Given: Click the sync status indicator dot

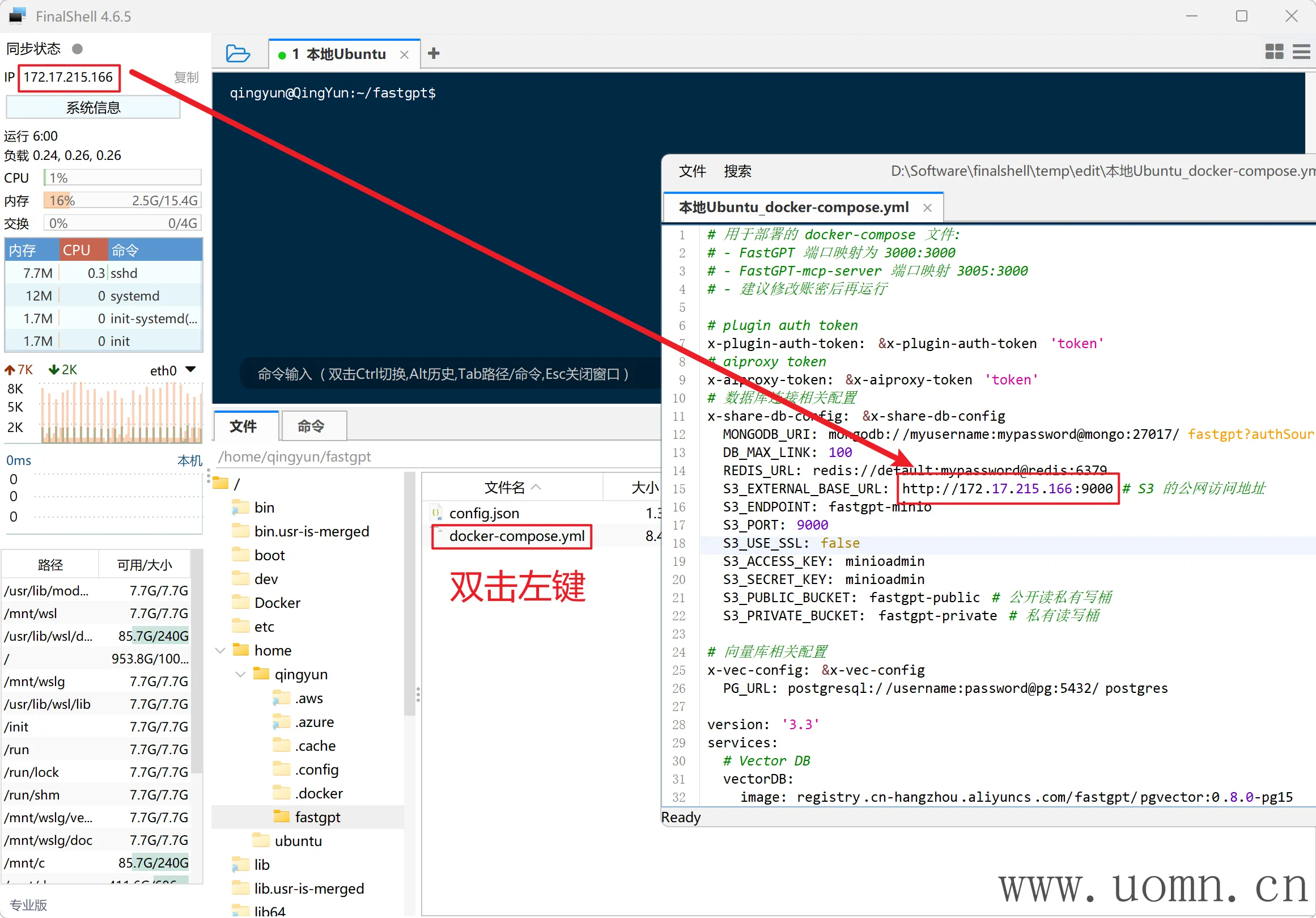Looking at the screenshot, I should (78, 49).
